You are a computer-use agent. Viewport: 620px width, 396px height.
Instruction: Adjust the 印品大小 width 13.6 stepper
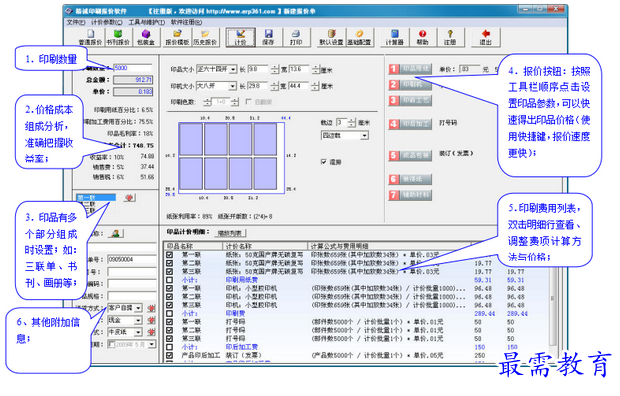click(316, 69)
